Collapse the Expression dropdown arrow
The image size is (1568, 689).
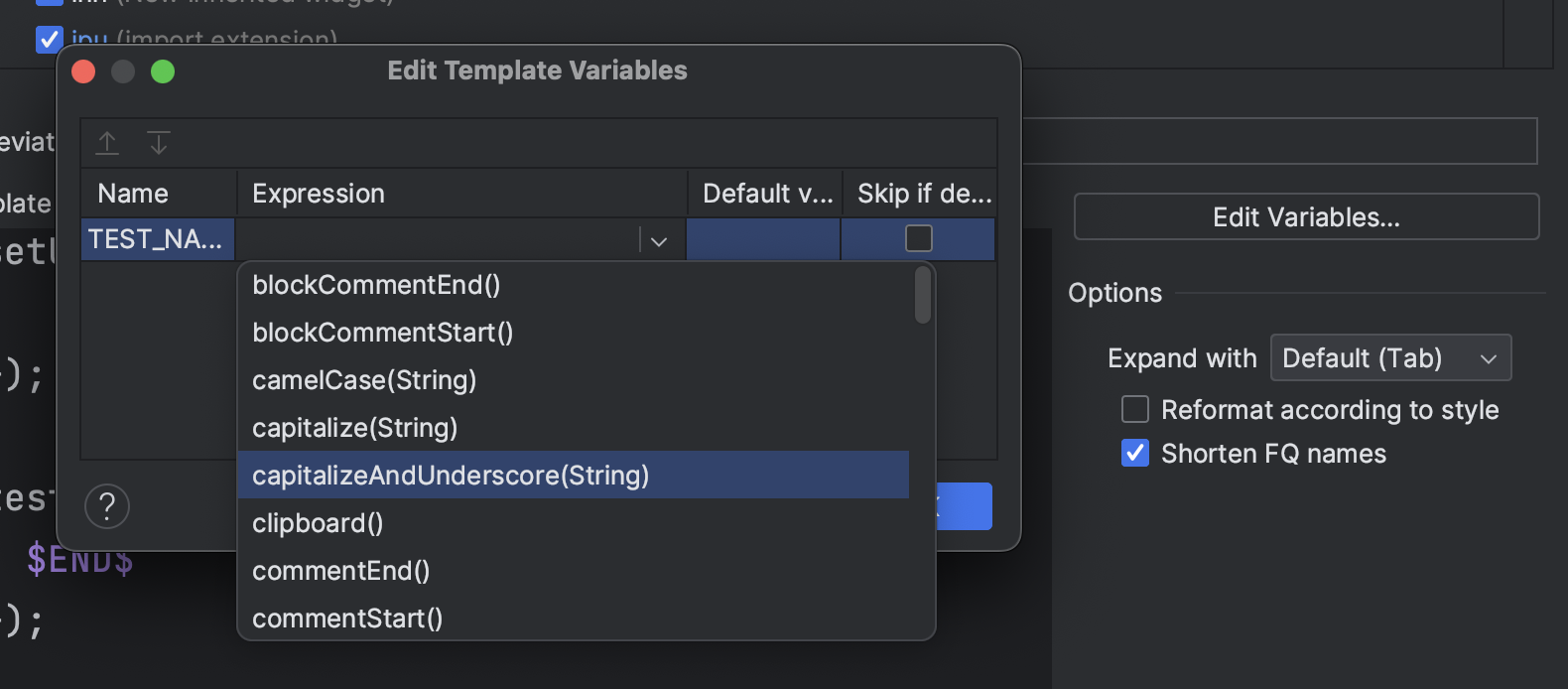(659, 240)
